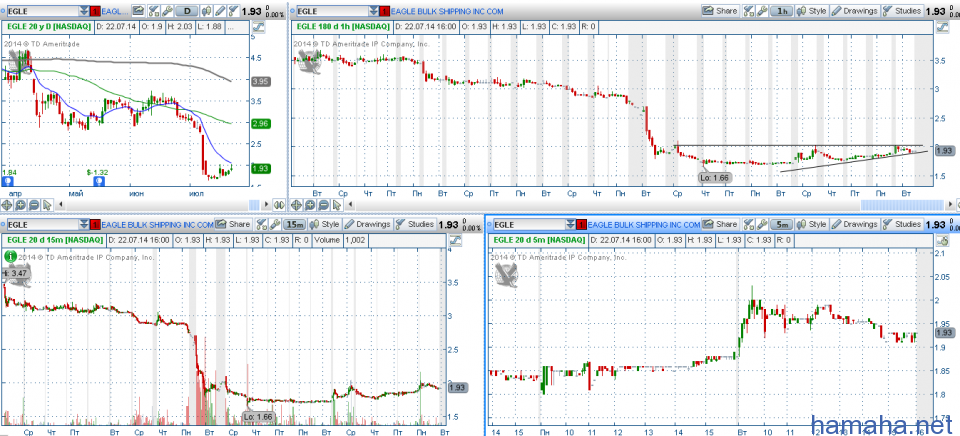Click zoom out magnifier under daily chart
Image resolution: width=960 pixels, height=436 pixels.
34,205
